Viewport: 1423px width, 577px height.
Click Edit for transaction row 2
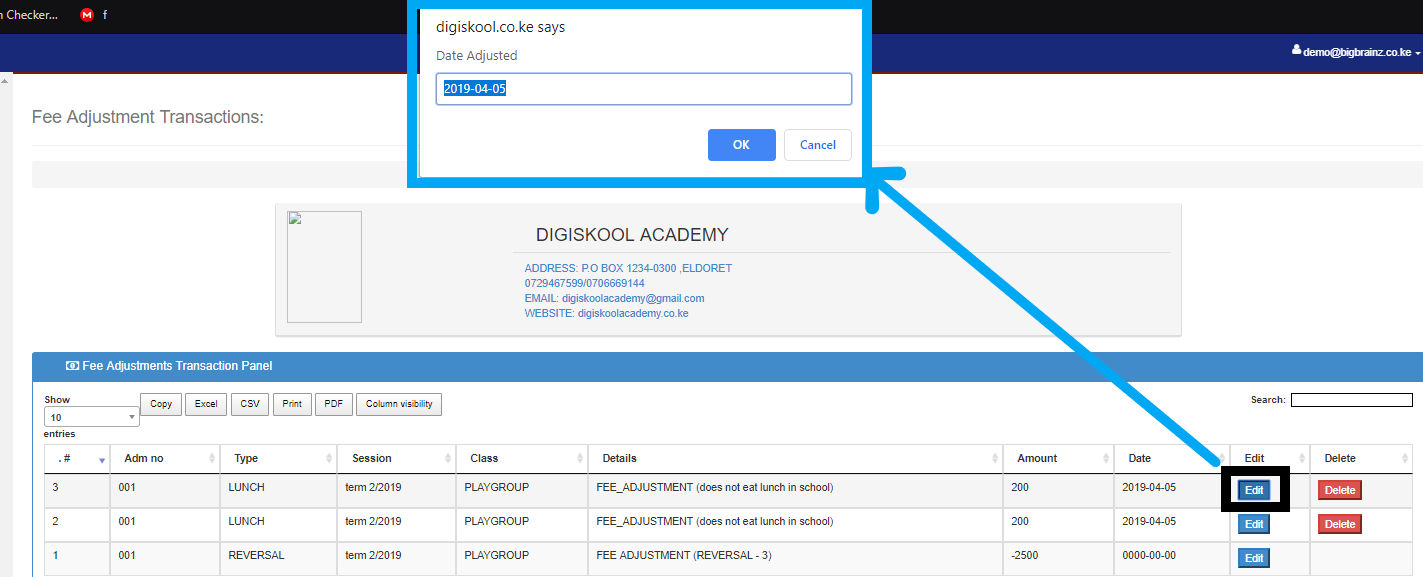pos(1254,524)
